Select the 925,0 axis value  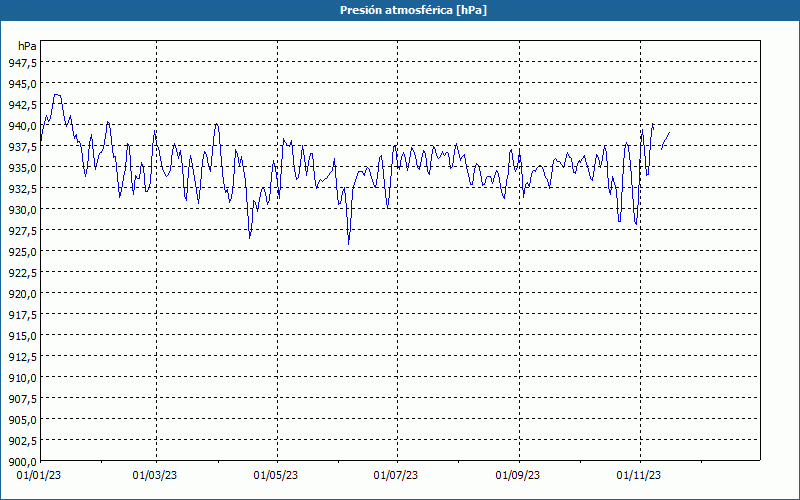coord(22,252)
